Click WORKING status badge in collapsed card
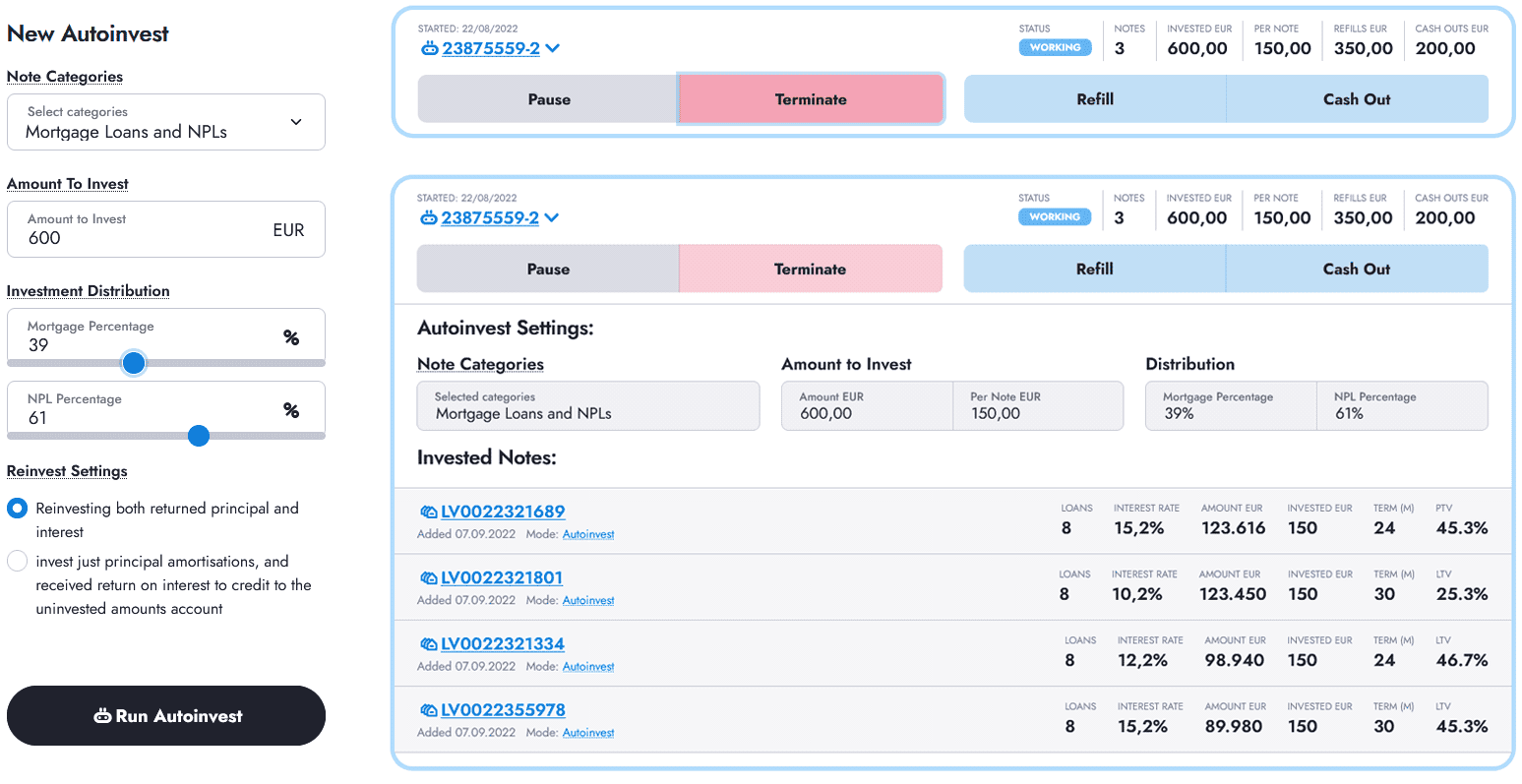Screen dimensions: 1522x784 click(x=1055, y=47)
